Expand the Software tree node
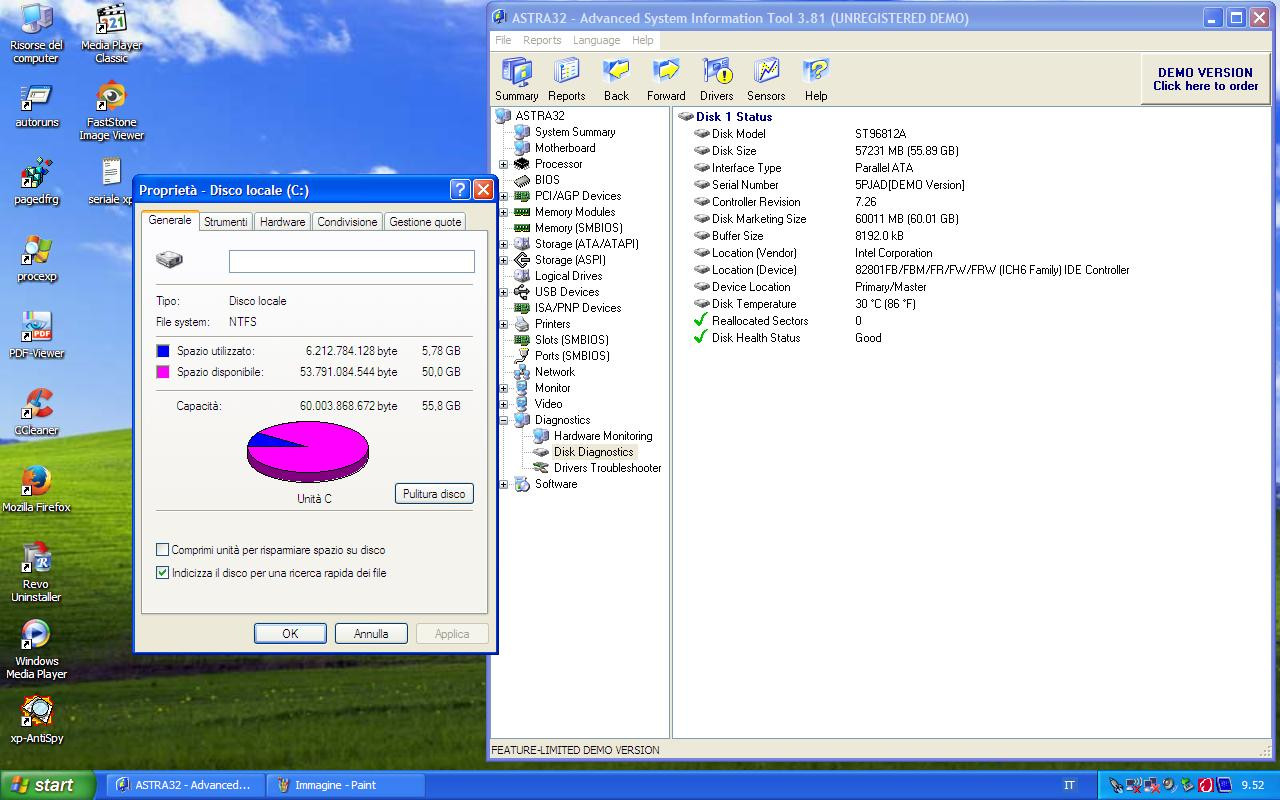This screenshot has height=800, width=1280. pyautogui.click(x=504, y=484)
